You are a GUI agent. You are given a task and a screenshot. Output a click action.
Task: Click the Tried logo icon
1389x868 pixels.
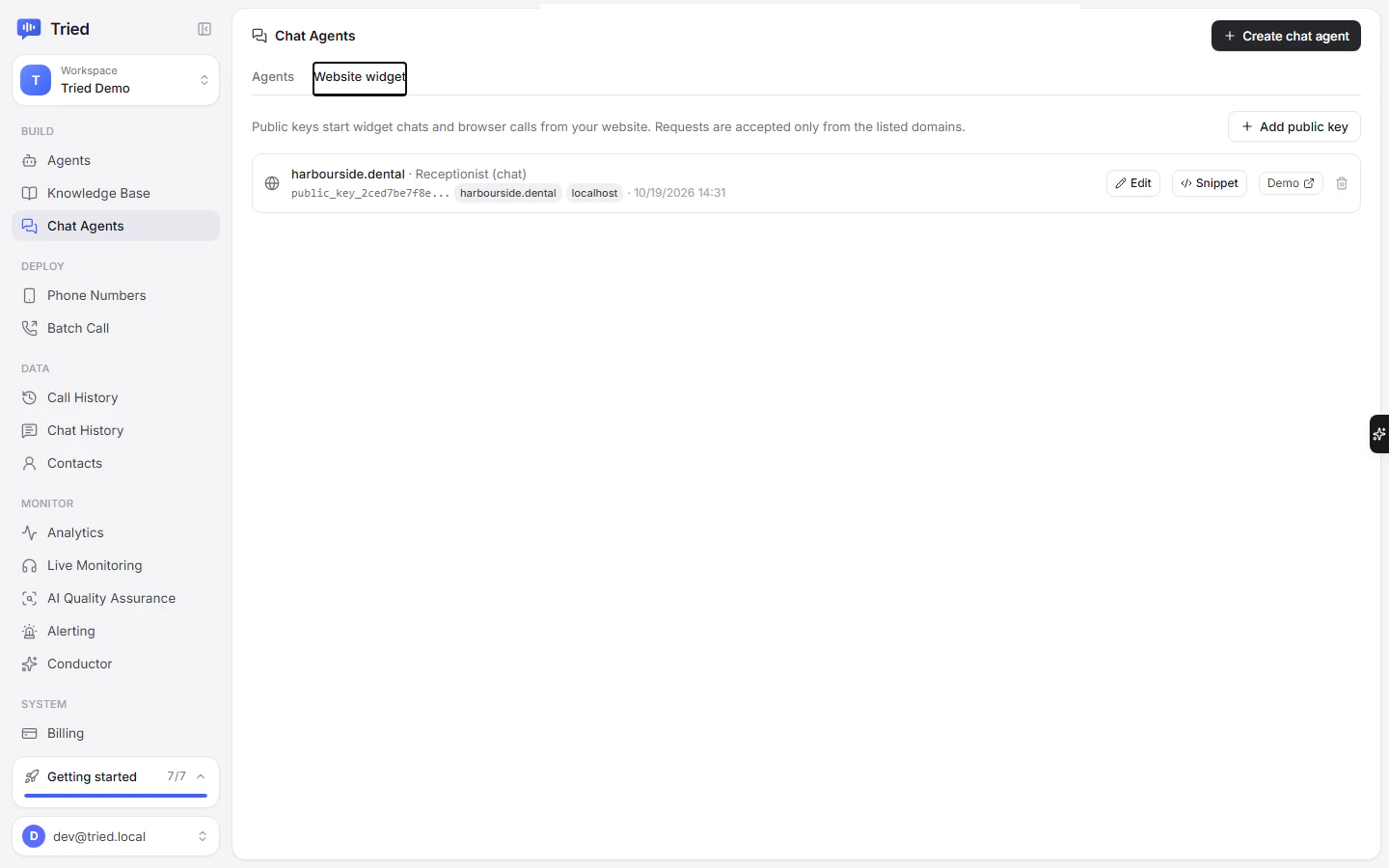[29, 29]
